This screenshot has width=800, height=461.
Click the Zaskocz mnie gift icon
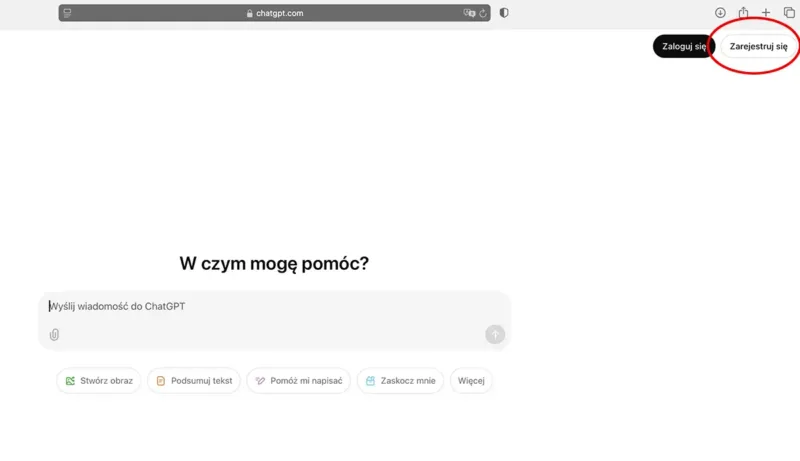pos(370,381)
